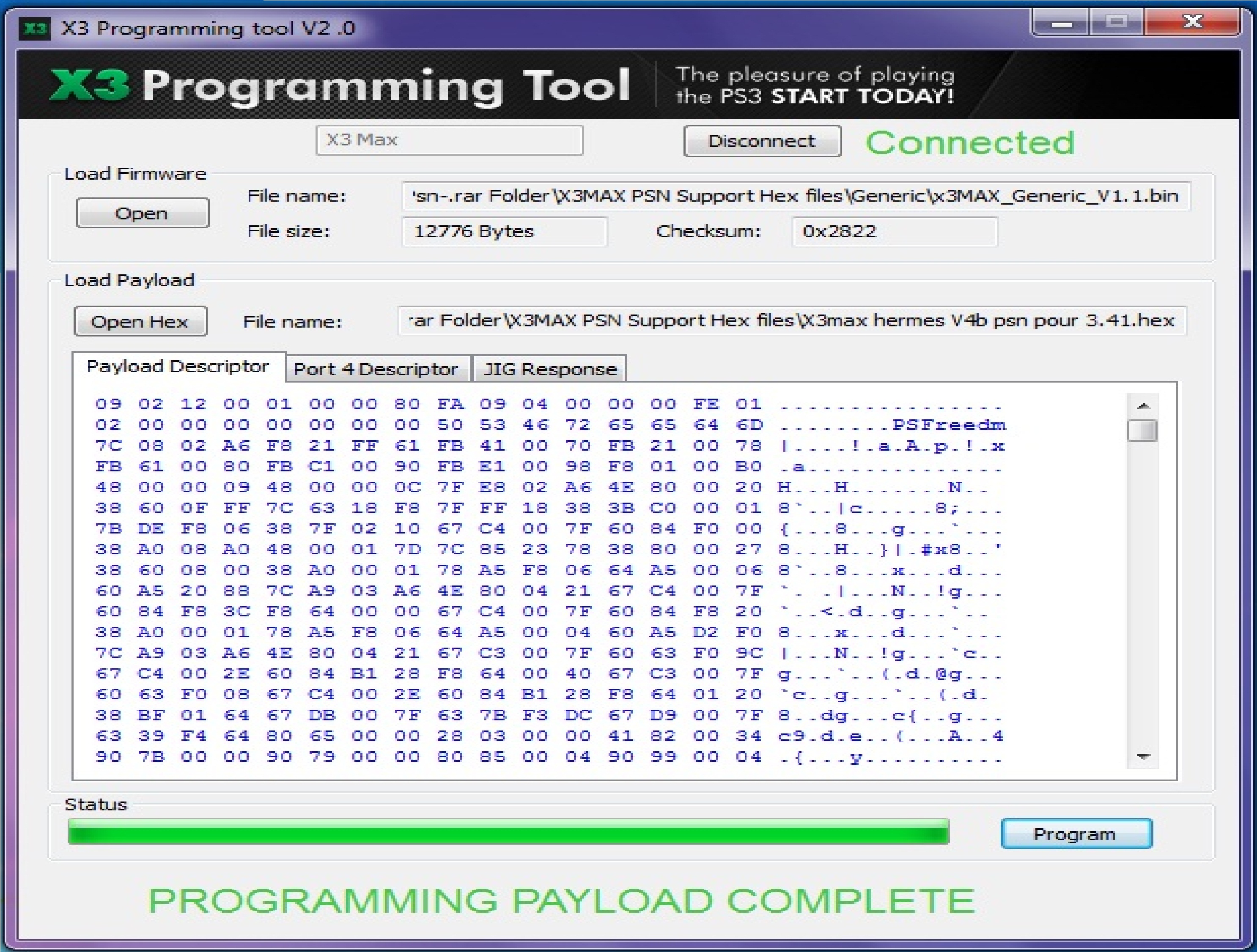The height and width of the screenshot is (952, 1257).
Task: Click the X3 Max device field
Action: pos(450,140)
